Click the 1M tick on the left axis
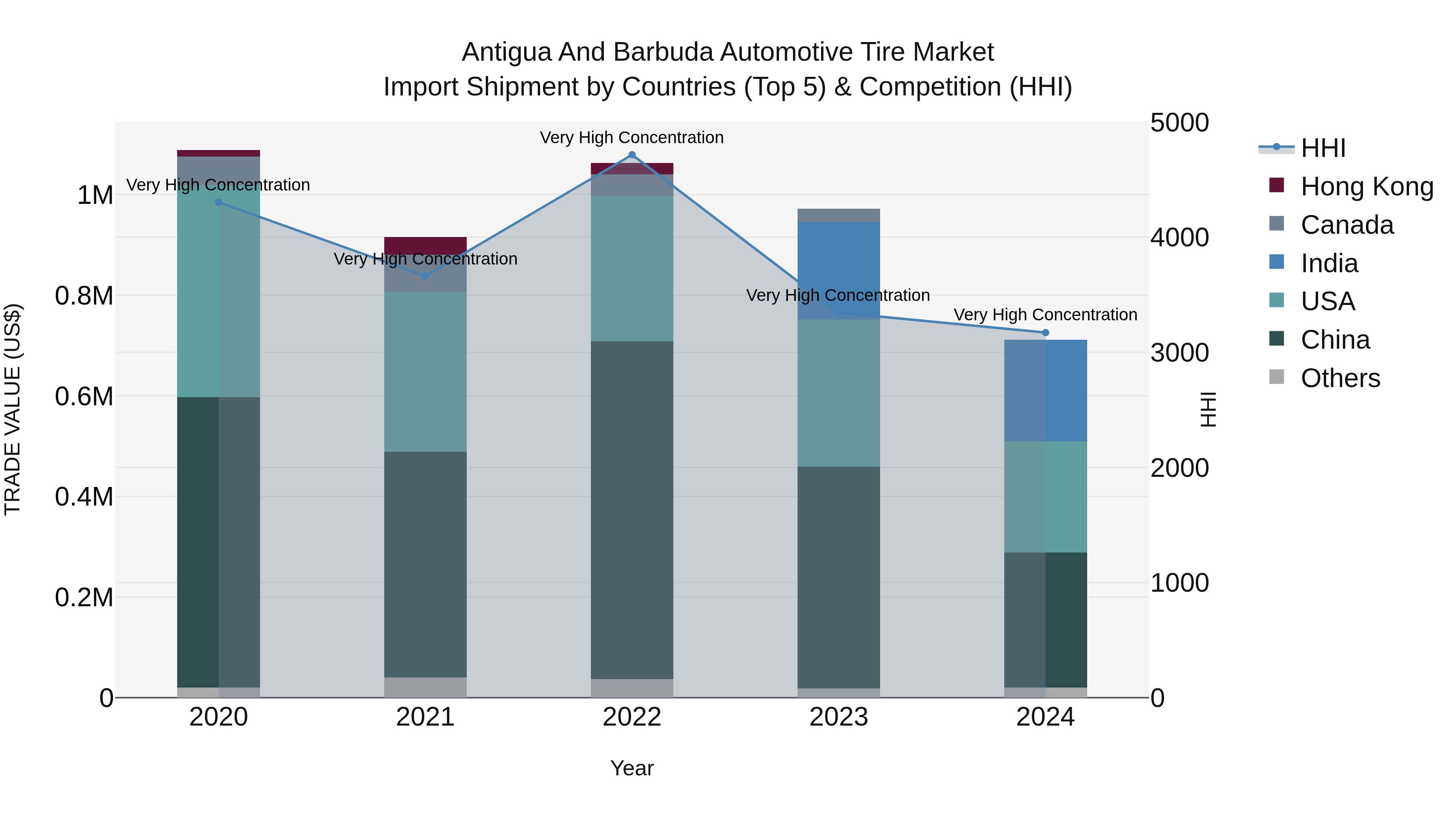Screen dimensions: 1456x819 (x=95, y=196)
